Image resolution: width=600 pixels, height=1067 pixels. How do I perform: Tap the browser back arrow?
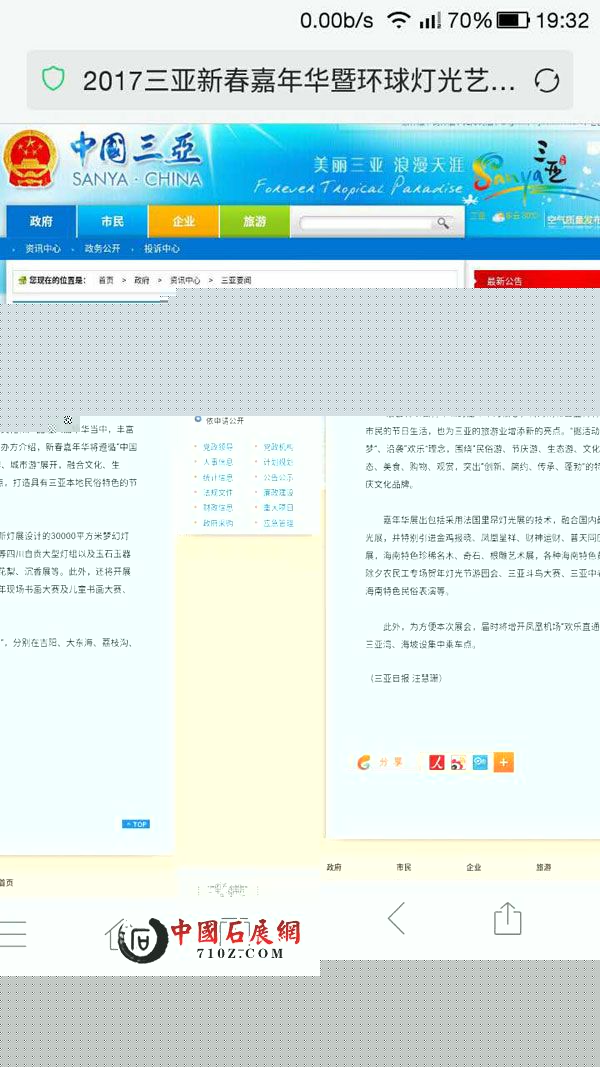[396, 917]
